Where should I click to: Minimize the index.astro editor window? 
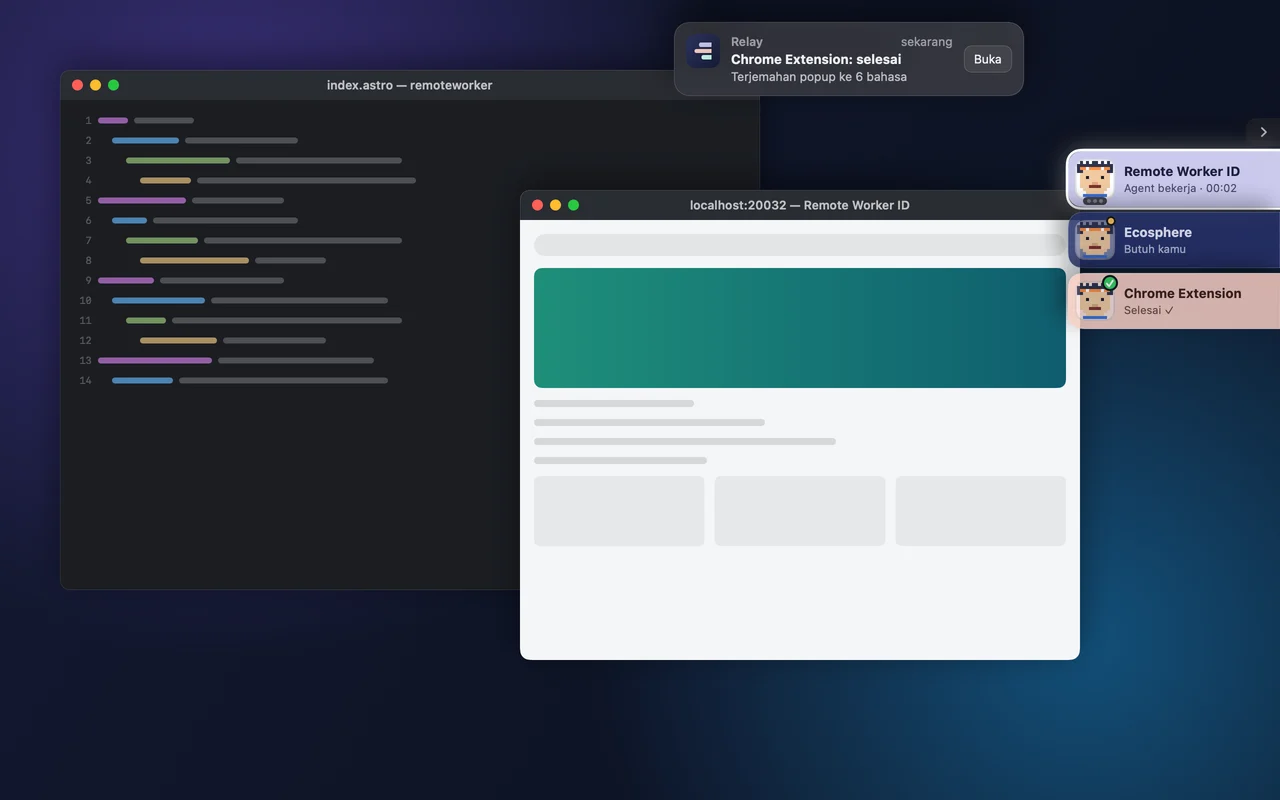[x=95, y=85]
